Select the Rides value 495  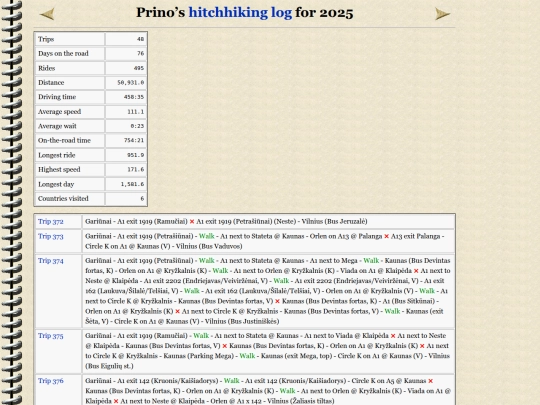click(x=139, y=68)
